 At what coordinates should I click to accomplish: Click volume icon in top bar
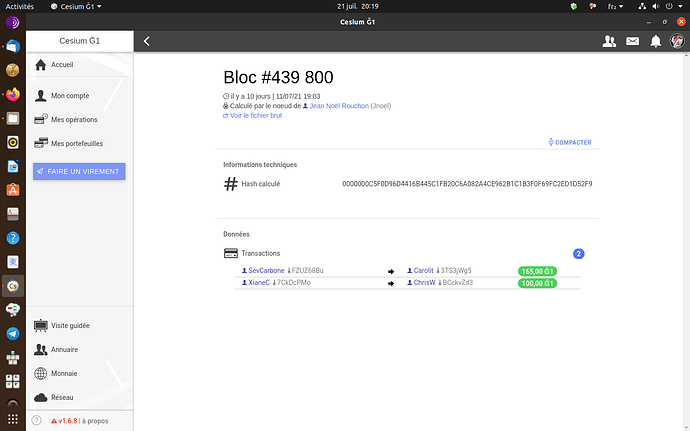click(x=656, y=6)
